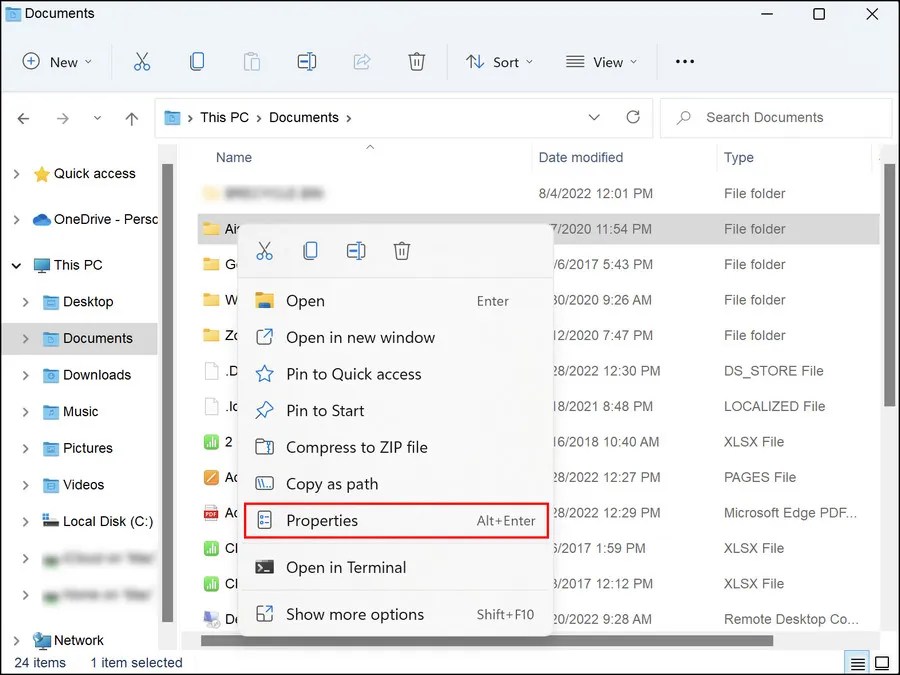The image size is (900, 675).
Task: Click the Rename icon in the context menu strip
Action: click(356, 250)
